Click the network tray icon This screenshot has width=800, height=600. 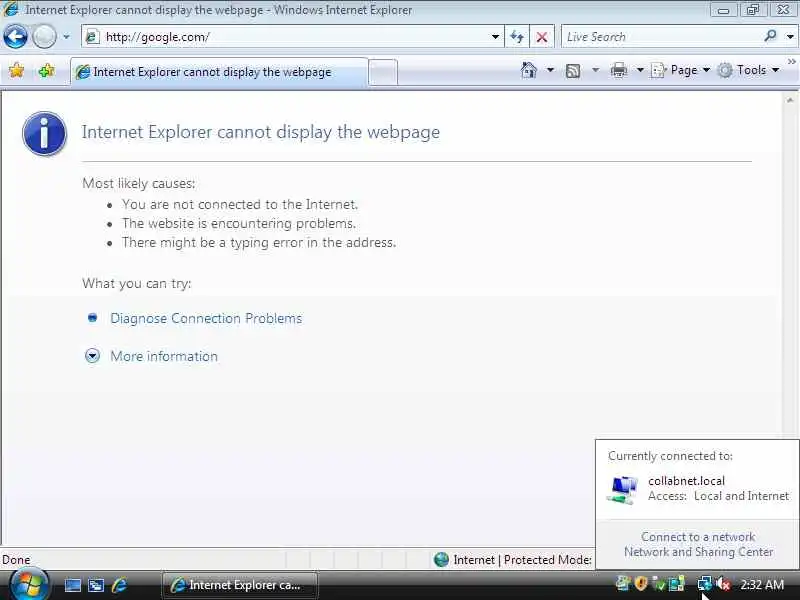705,583
